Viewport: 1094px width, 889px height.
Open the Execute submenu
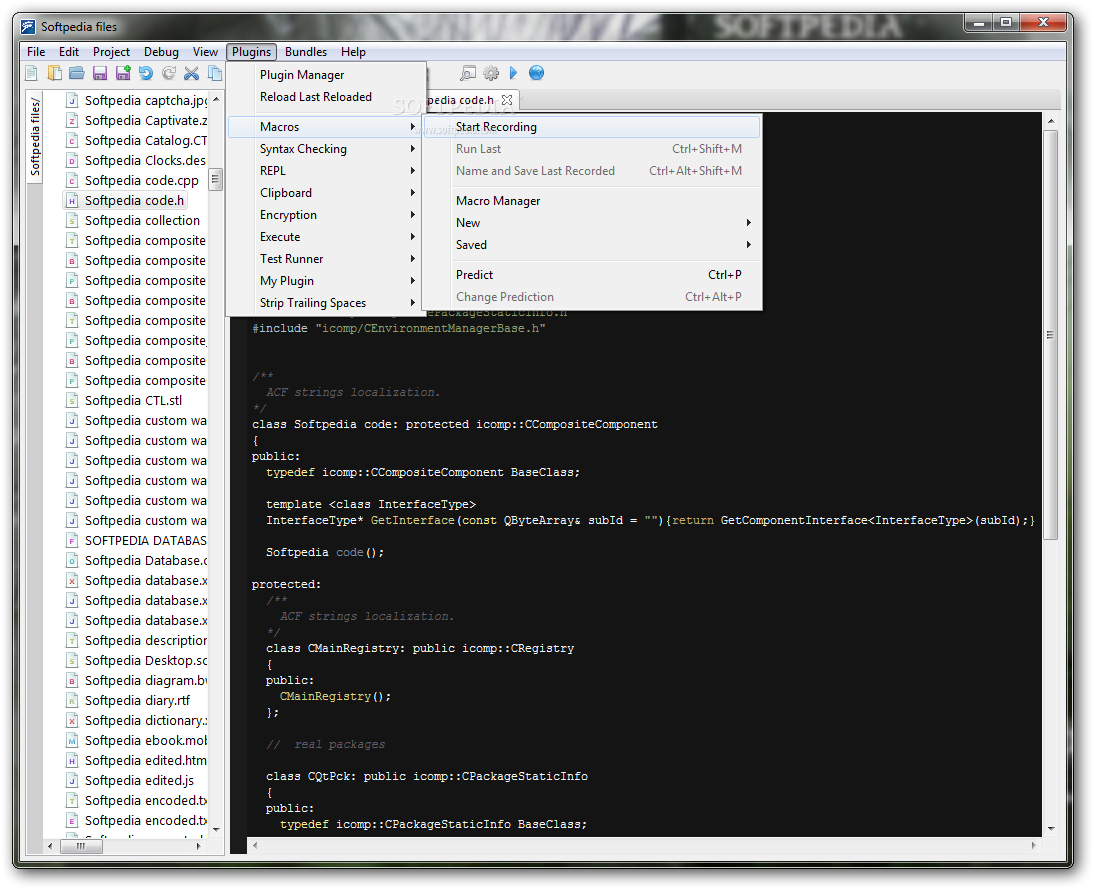point(325,237)
